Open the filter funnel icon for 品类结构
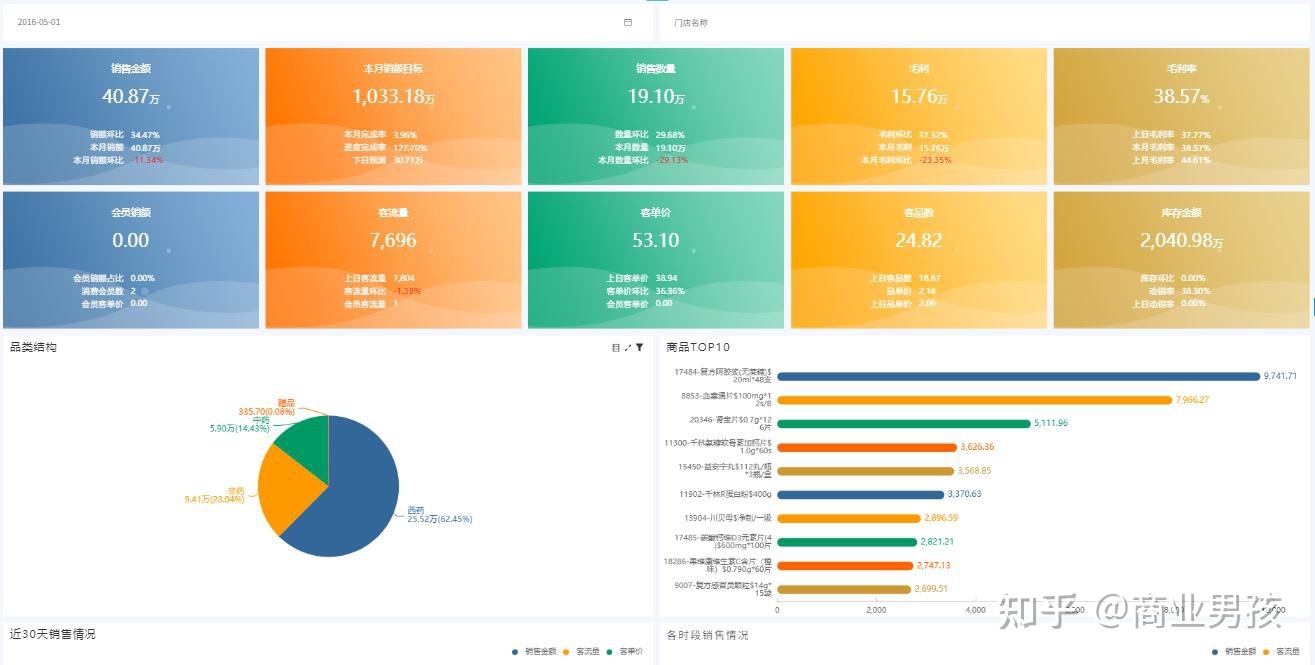1315x665 pixels. 640,347
